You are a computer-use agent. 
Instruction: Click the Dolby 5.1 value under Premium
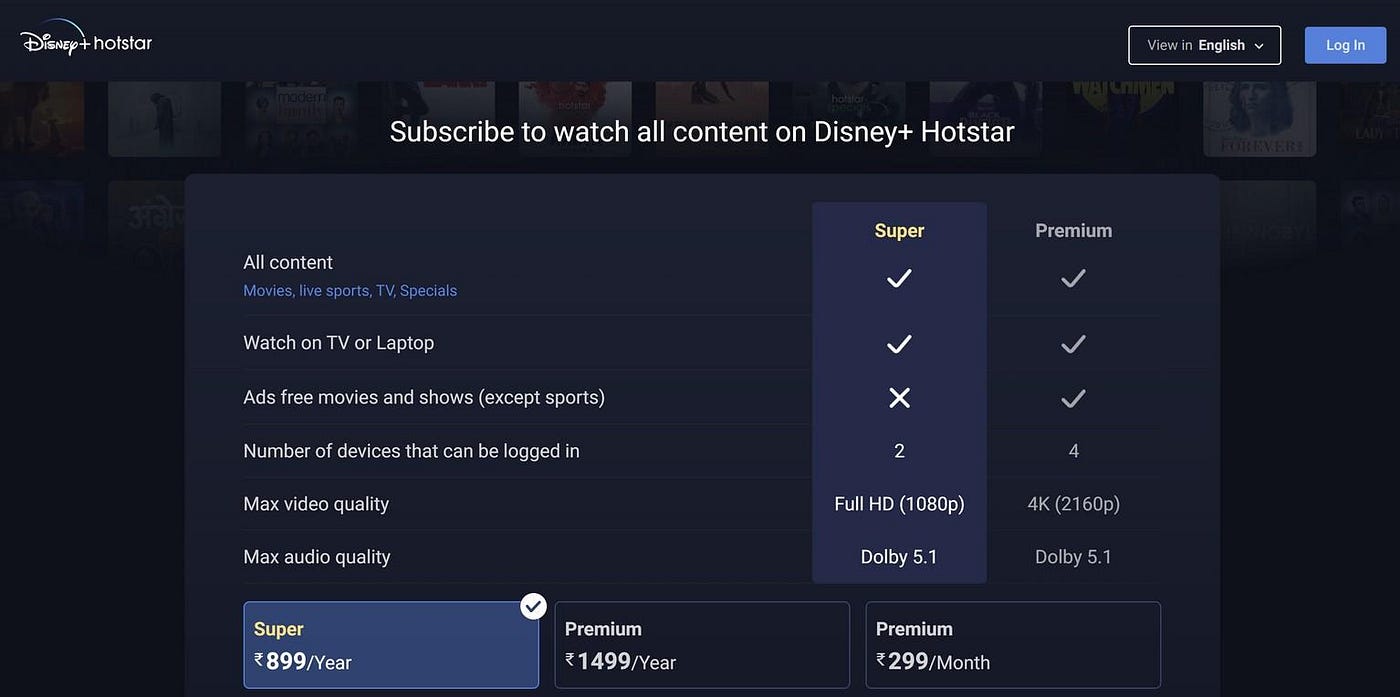coord(1073,557)
